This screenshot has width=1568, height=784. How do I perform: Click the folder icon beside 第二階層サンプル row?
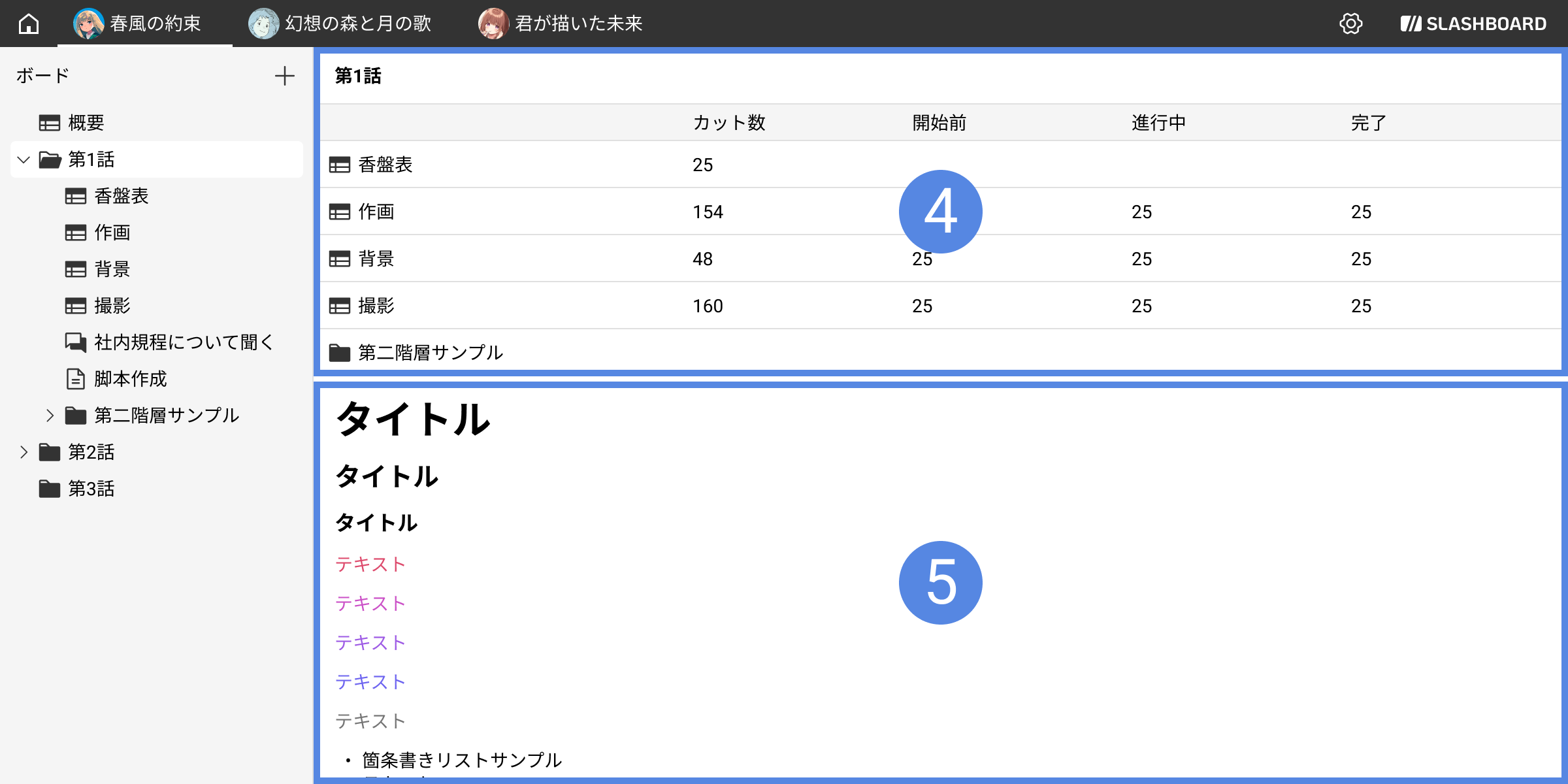click(x=341, y=351)
